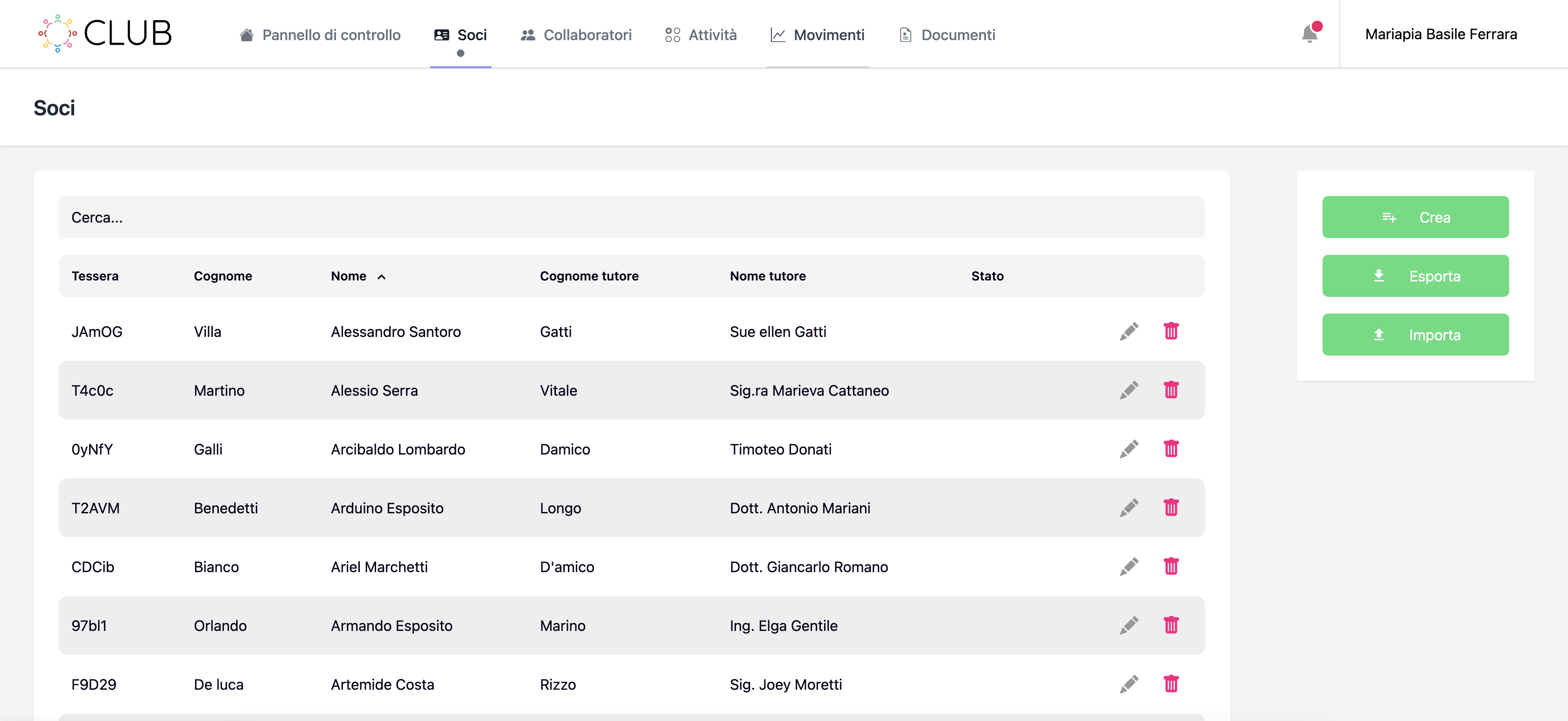Image resolution: width=1568 pixels, height=721 pixels.
Task: Delete member Artemide Costa with trash icon
Action: 1171,684
